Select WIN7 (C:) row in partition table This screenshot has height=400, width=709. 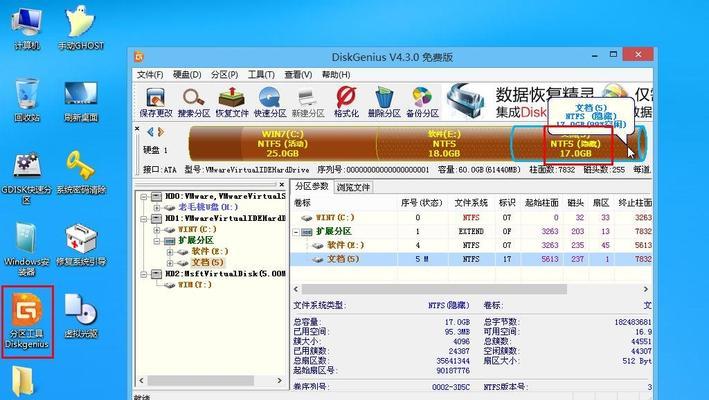tap(472, 217)
